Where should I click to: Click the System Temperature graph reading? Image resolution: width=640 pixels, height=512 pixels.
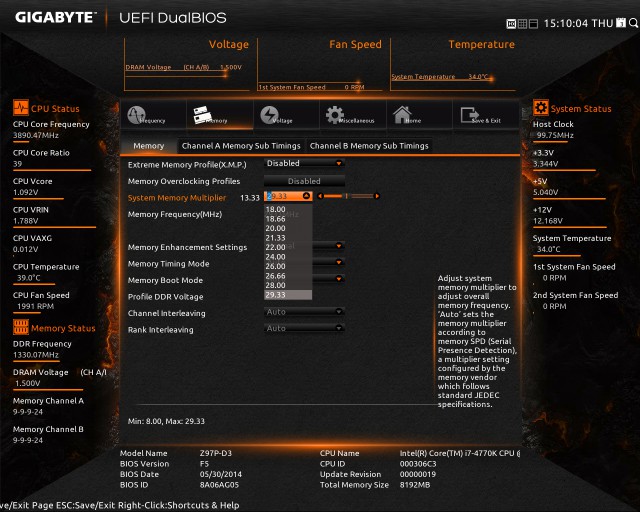(440, 77)
